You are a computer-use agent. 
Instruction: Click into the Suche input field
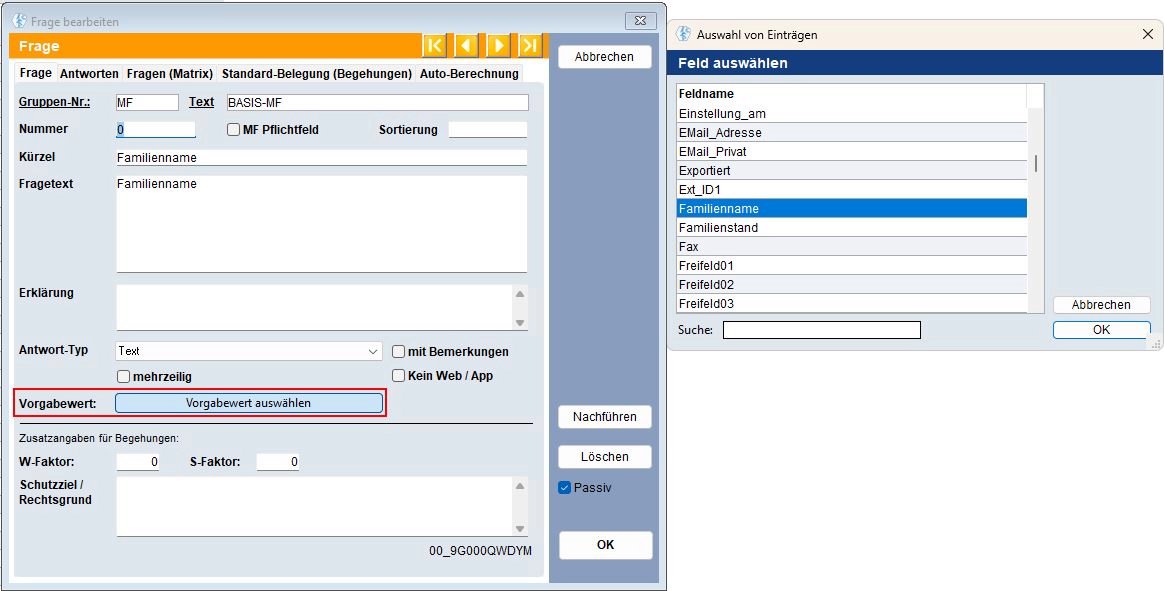(x=820, y=329)
